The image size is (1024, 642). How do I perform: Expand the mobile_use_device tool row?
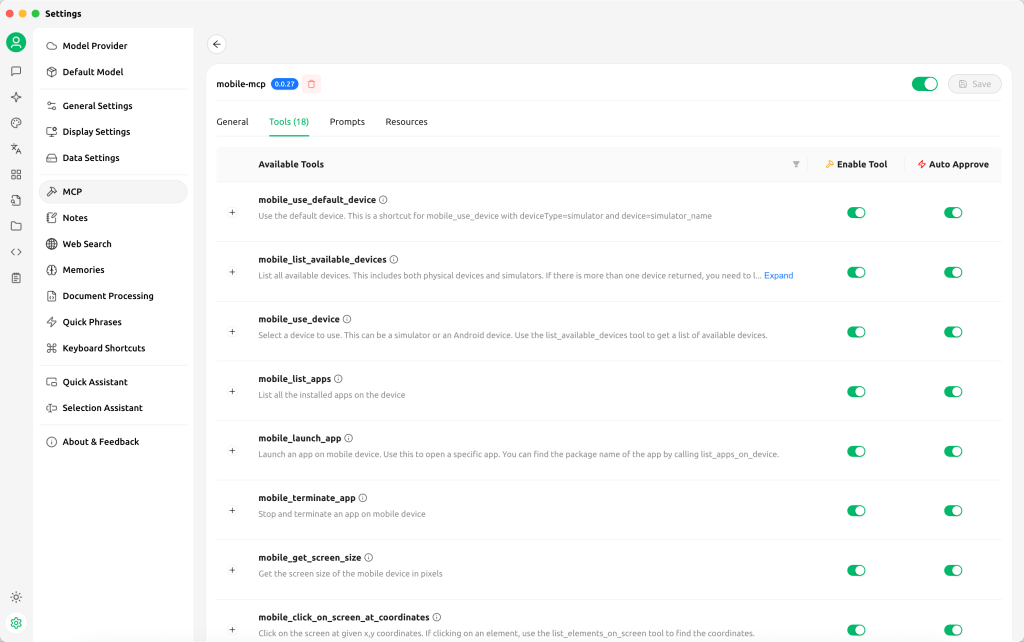(232, 331)
